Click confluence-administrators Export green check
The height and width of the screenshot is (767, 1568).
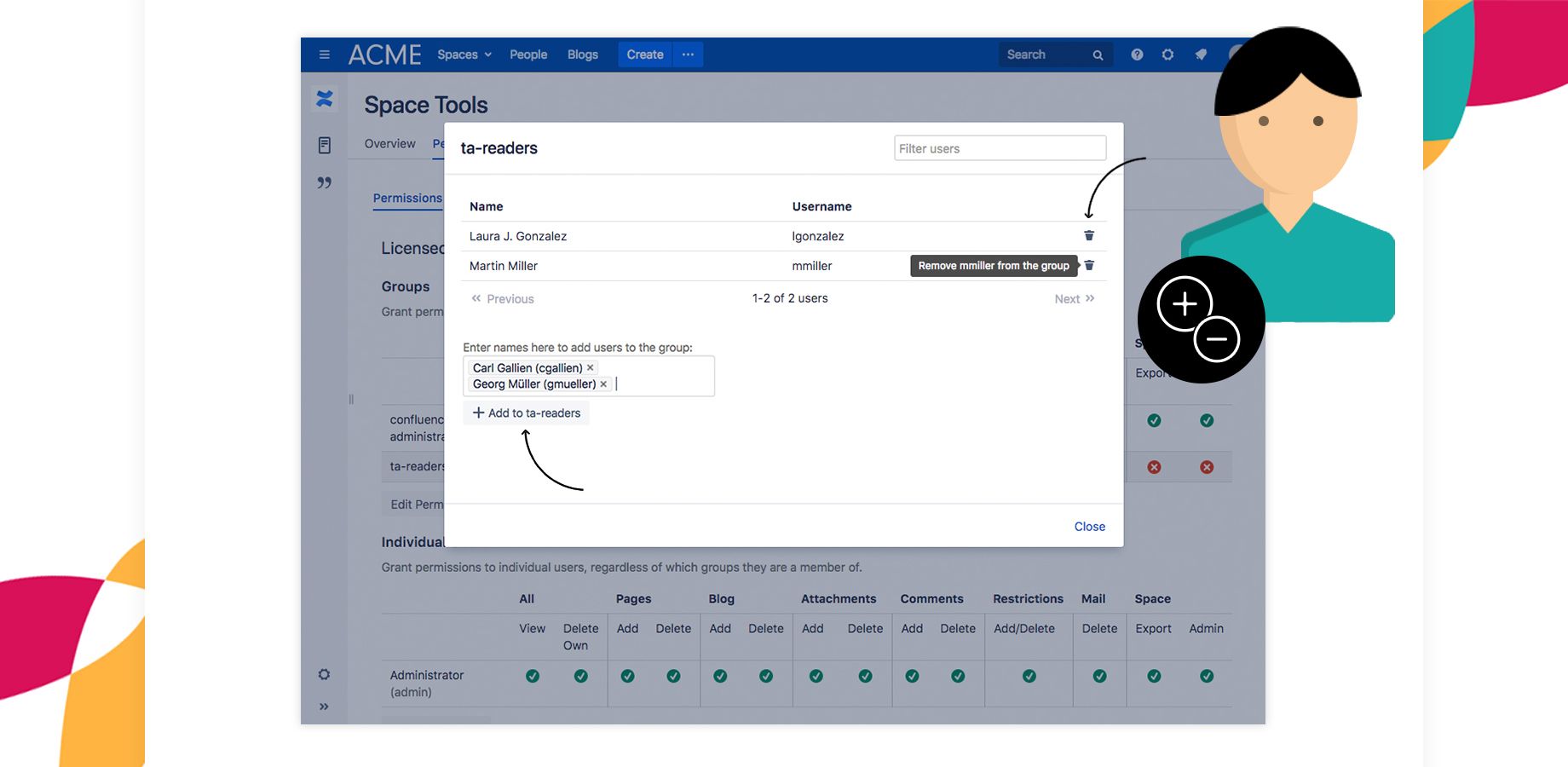[1154, 420]
